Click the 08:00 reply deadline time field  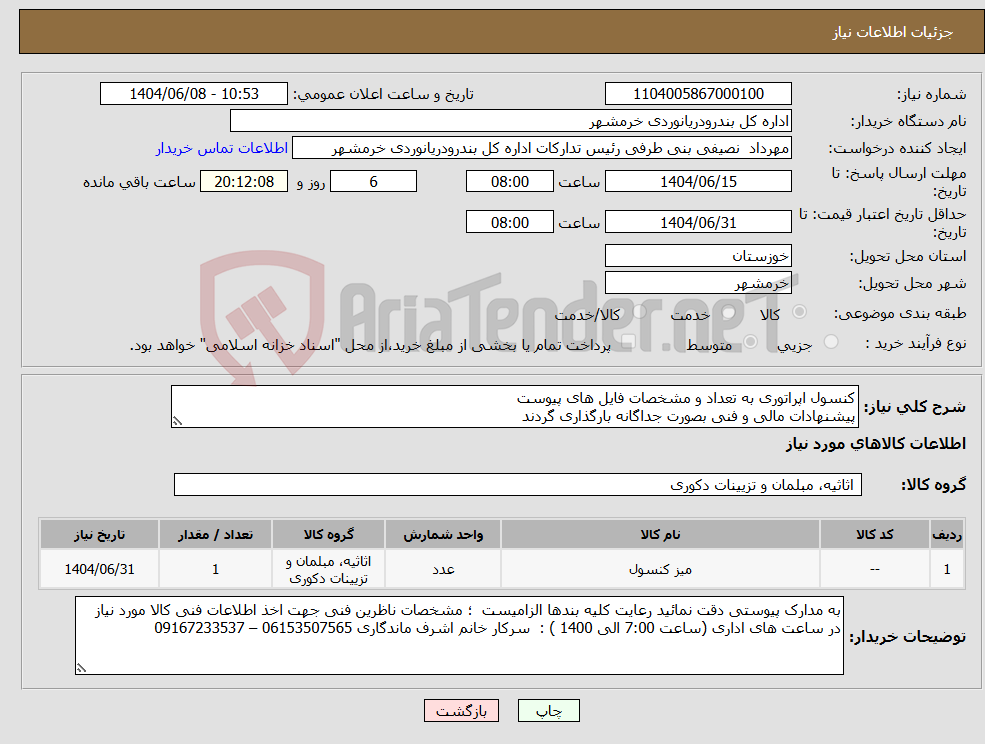click(509, 181)
